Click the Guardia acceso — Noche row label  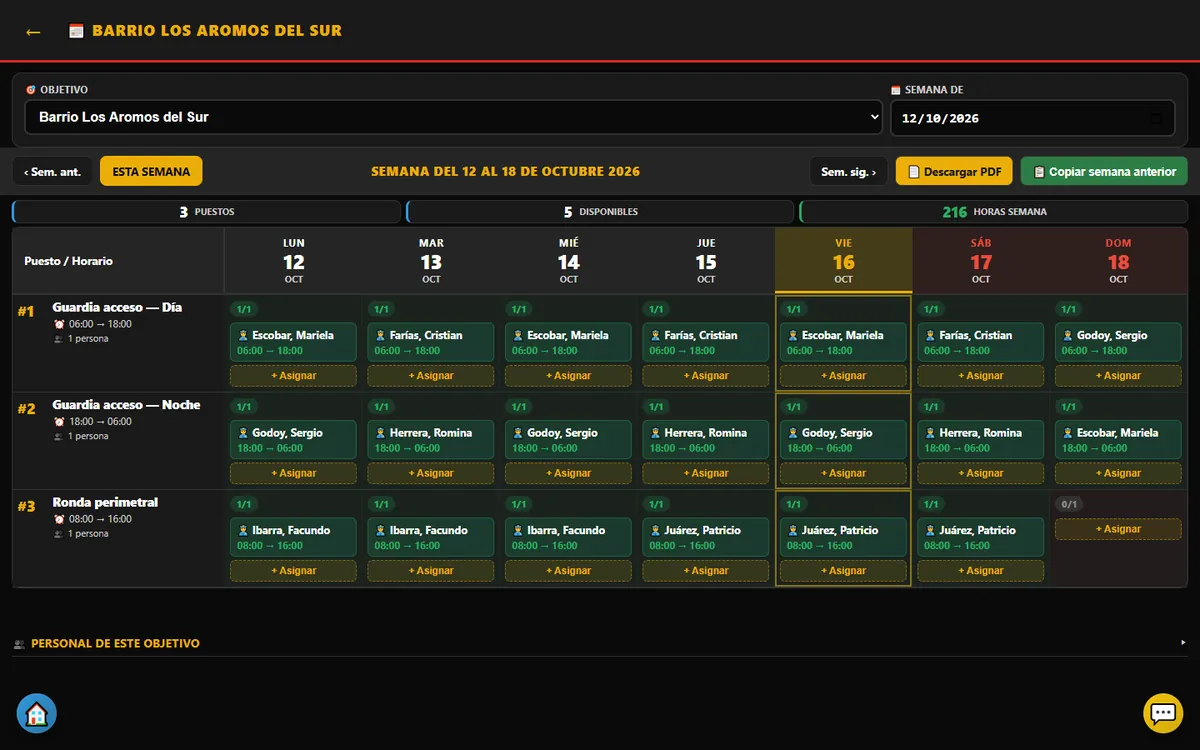point(126,405)
